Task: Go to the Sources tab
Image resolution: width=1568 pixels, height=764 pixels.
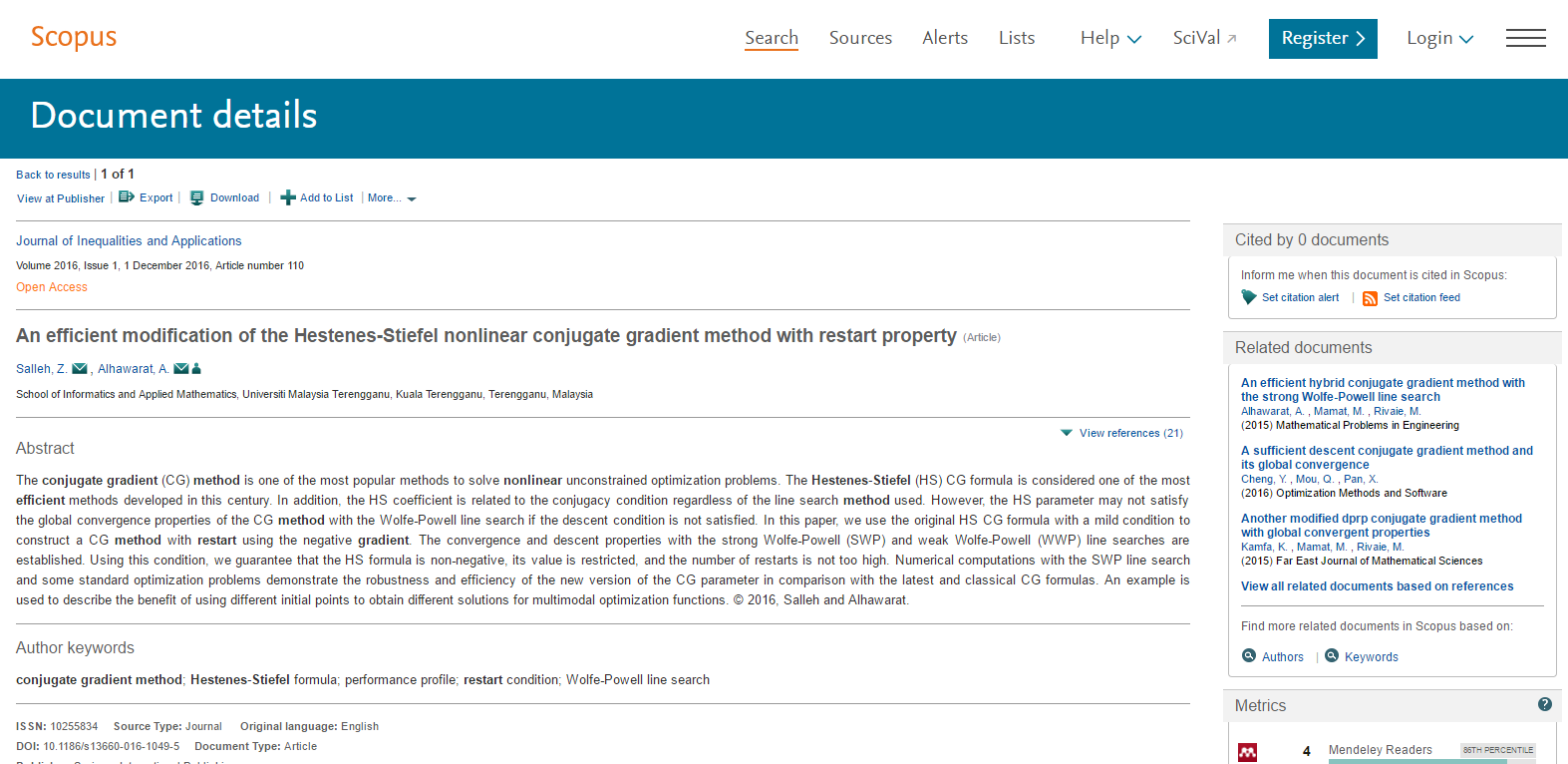Action: tap(860, 38)
